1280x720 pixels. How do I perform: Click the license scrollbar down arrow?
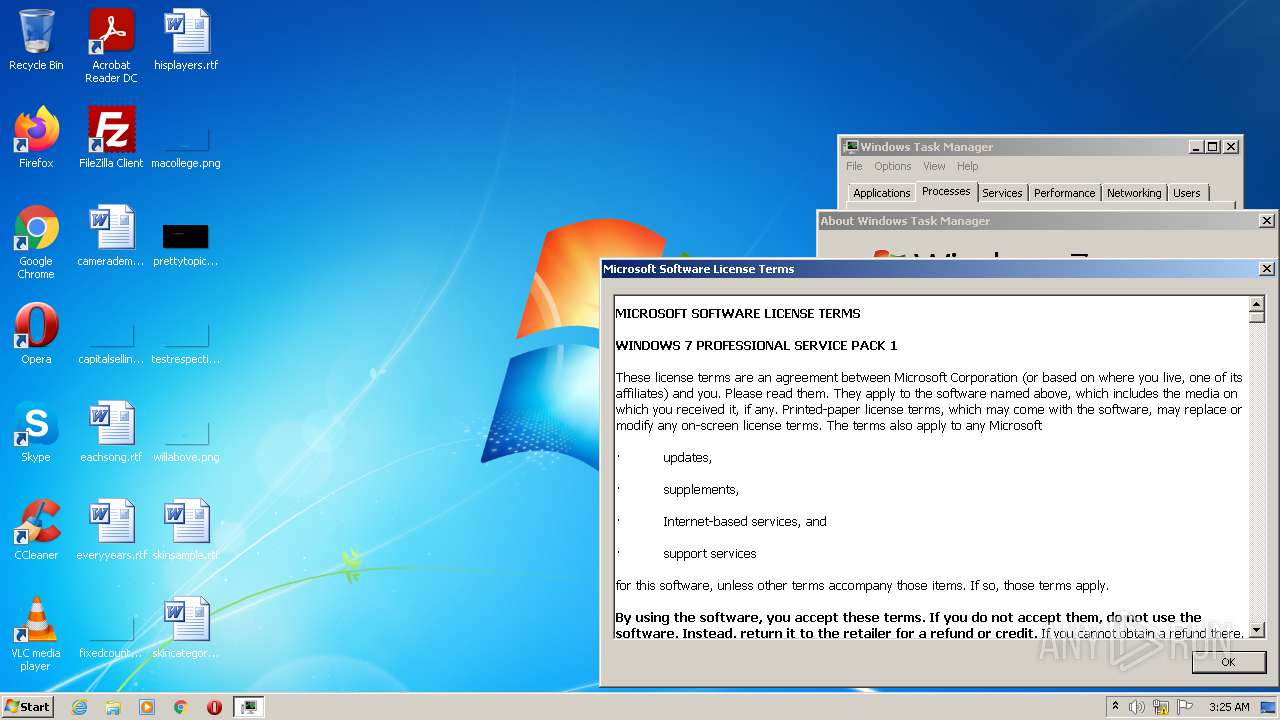pos(1257,630)
